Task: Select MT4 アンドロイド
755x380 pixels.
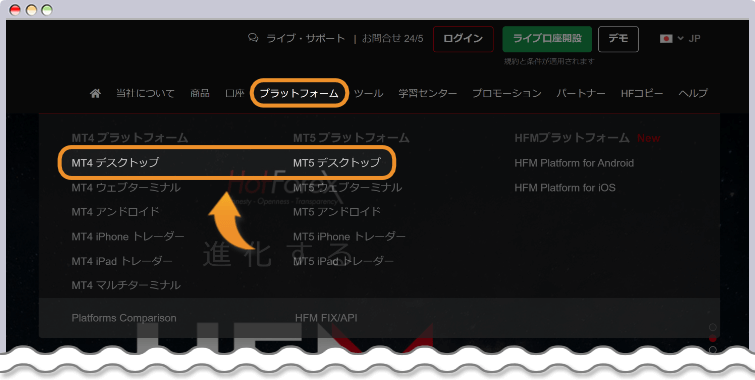Action: coord(115,212)
